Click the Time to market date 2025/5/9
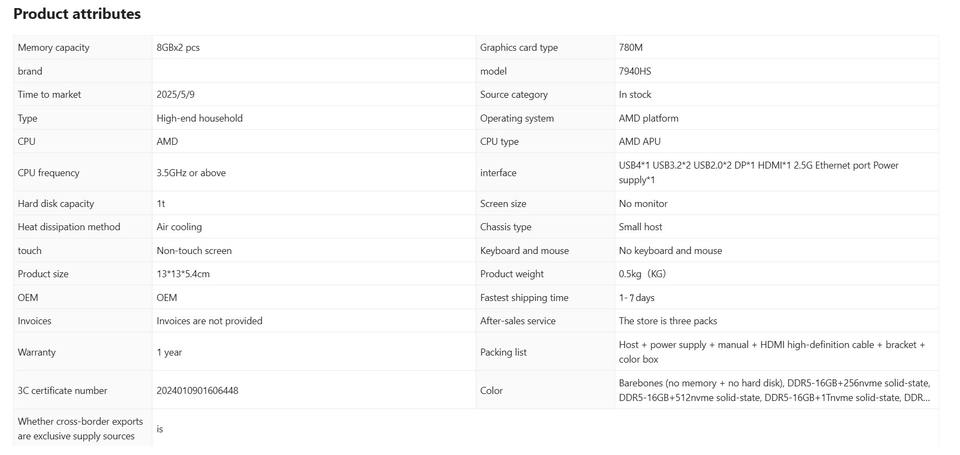Image resolution: width=960 pixels, height=455 pixels. [x=175, y=94]
